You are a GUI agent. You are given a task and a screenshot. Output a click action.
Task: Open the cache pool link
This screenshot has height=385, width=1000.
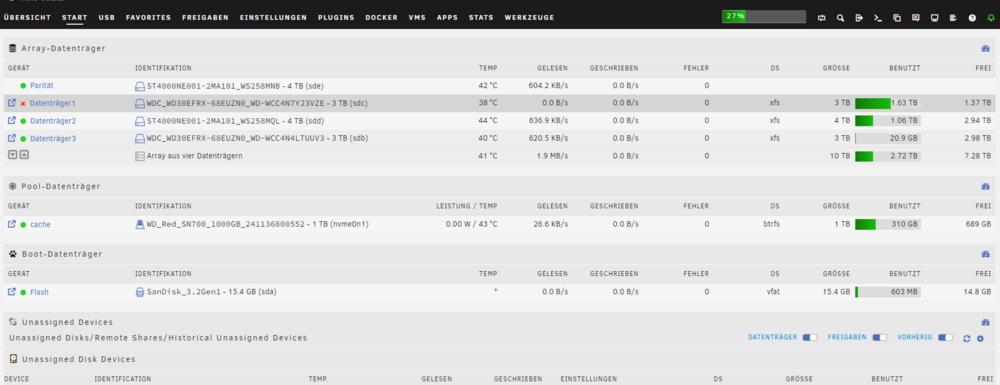point(40,224)
